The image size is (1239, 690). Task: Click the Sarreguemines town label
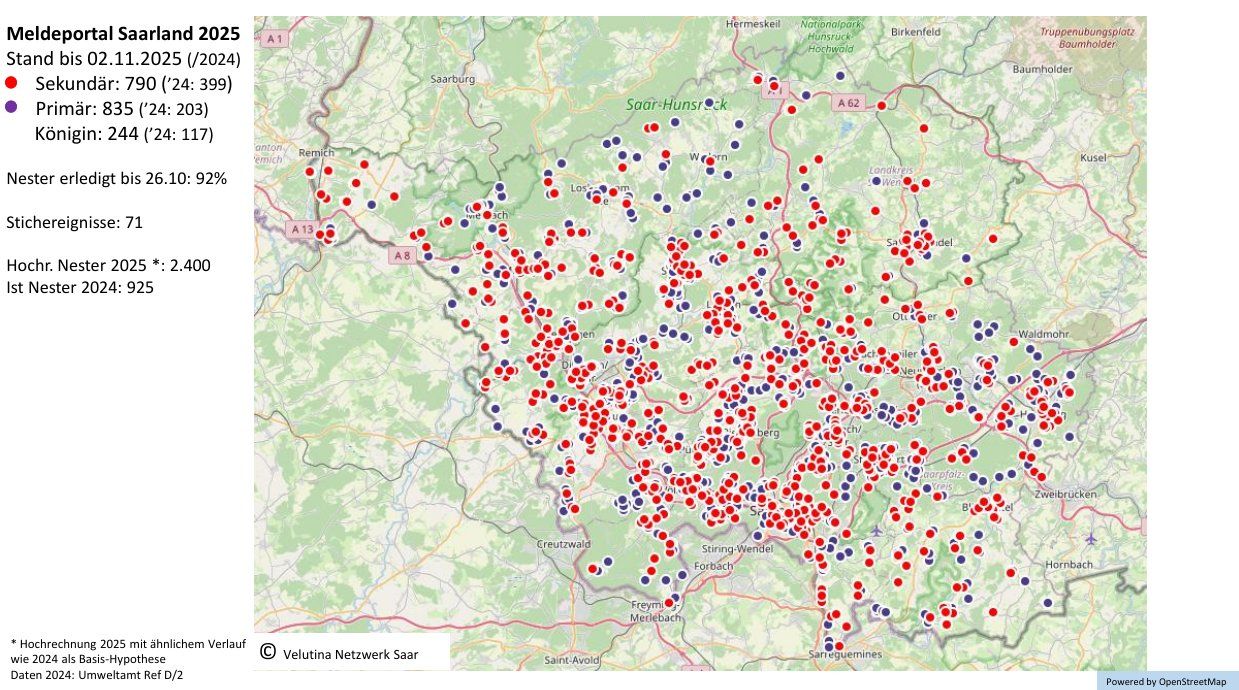[847, 654]
